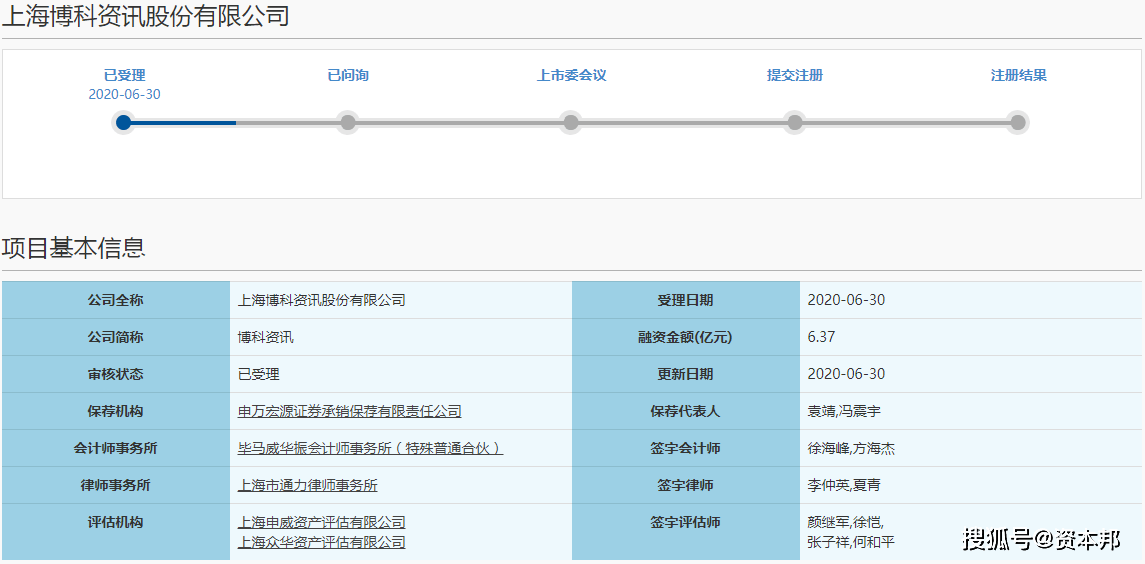The height and width of the screenshot is (564, 1145).
Task: Select the 已问询 stage label
Action: (x=348, y=75)
